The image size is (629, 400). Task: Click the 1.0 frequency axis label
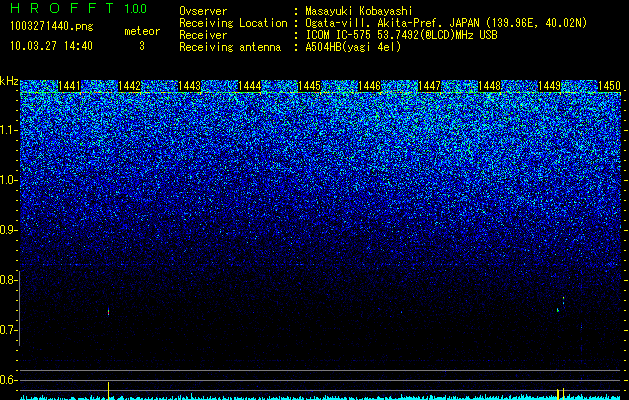[8, 181]
